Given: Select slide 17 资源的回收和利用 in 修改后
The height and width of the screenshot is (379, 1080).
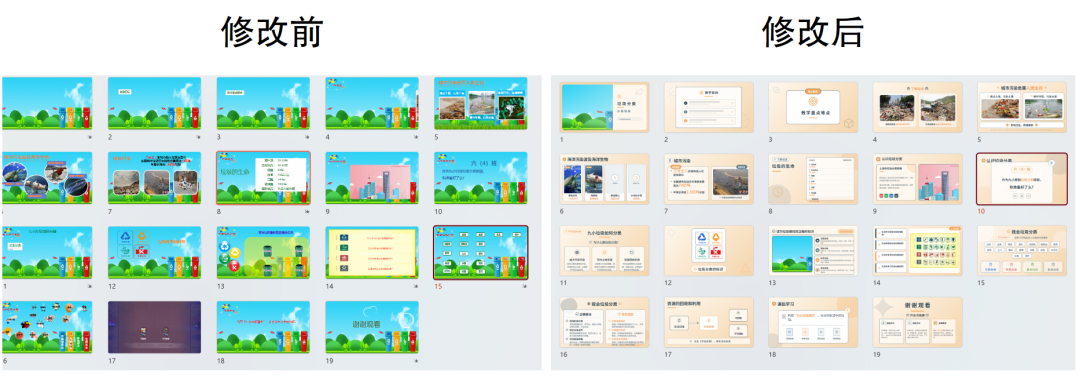Looking at the screenshot, I should (709, 322).
